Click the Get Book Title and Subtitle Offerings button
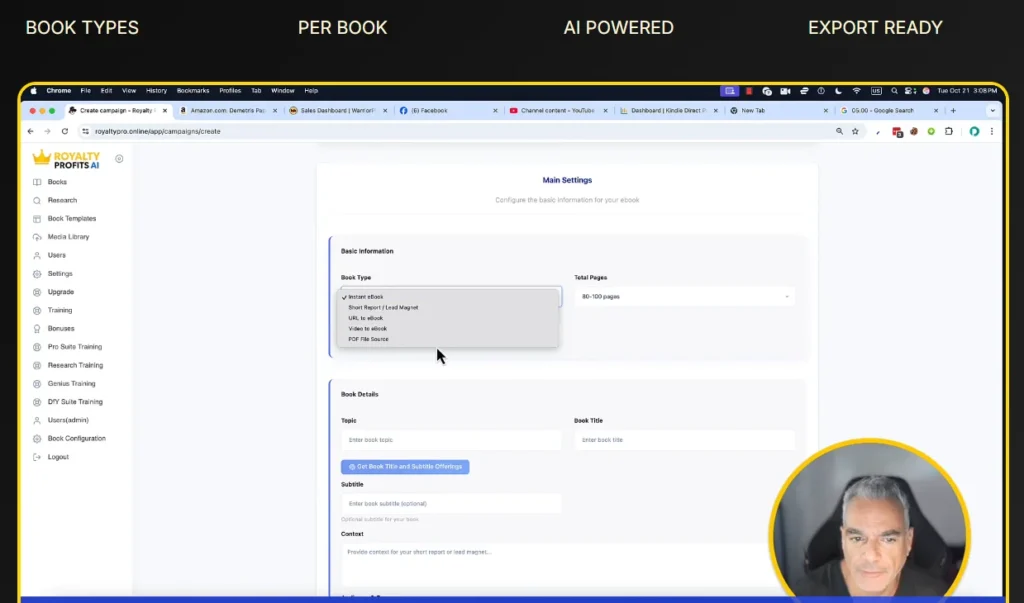The width and height of the screenshot is (1024, 603). pyautogui.click(x=405, y=467)
